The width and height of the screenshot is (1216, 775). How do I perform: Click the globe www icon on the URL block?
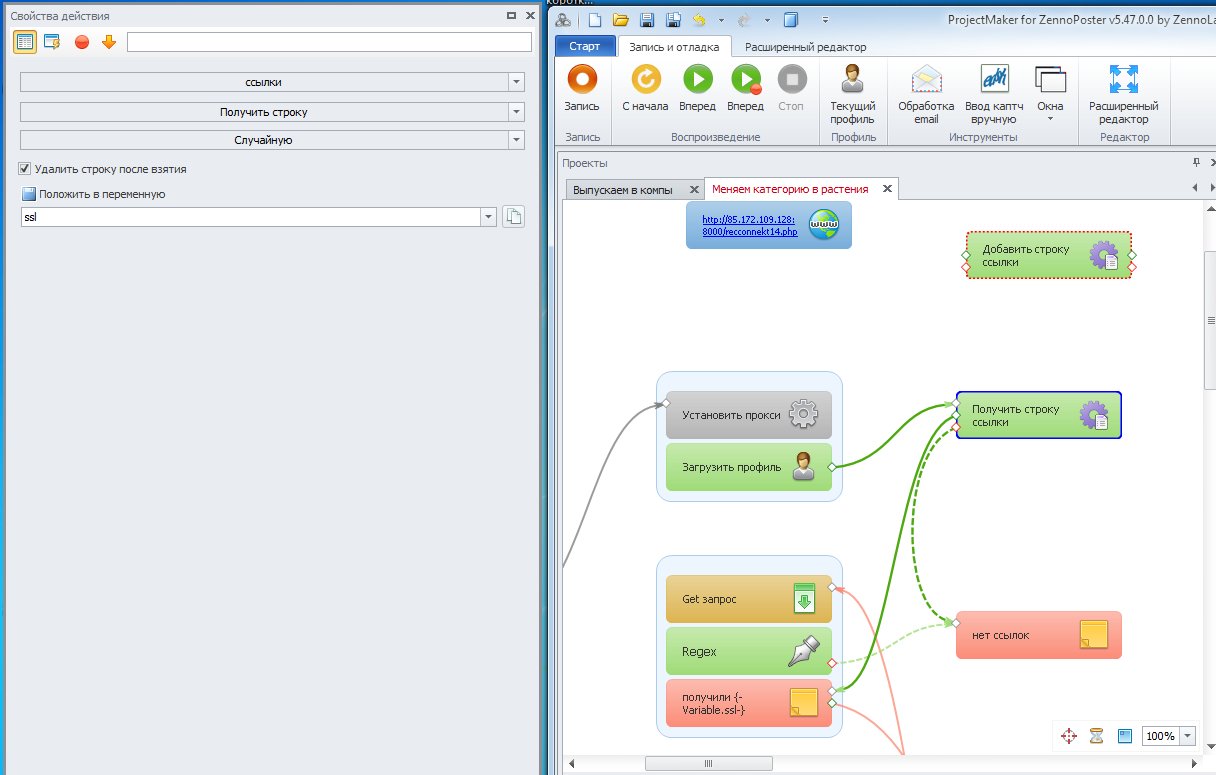coord(824,225)
